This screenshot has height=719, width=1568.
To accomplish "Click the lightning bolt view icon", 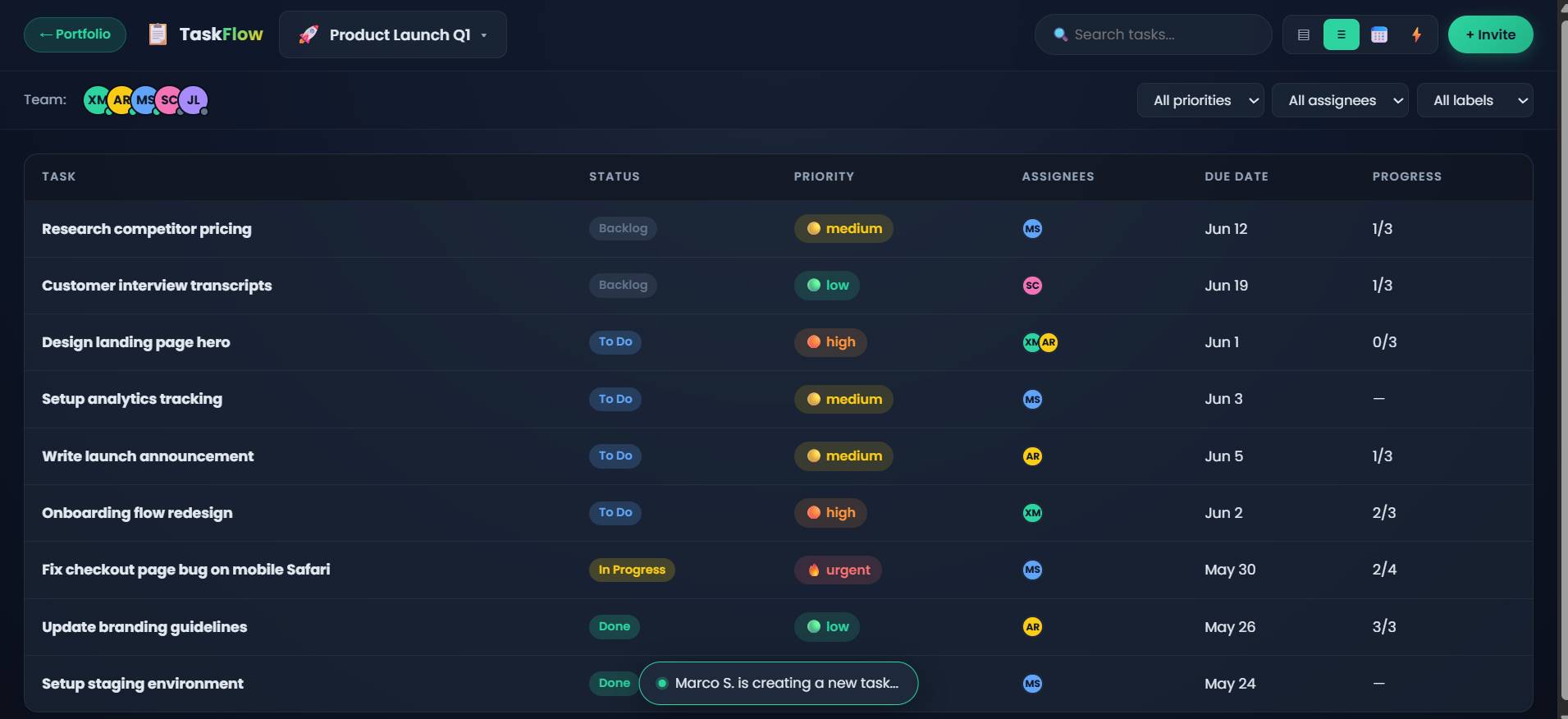I will pyautogui.click(x=1416, y=34).
